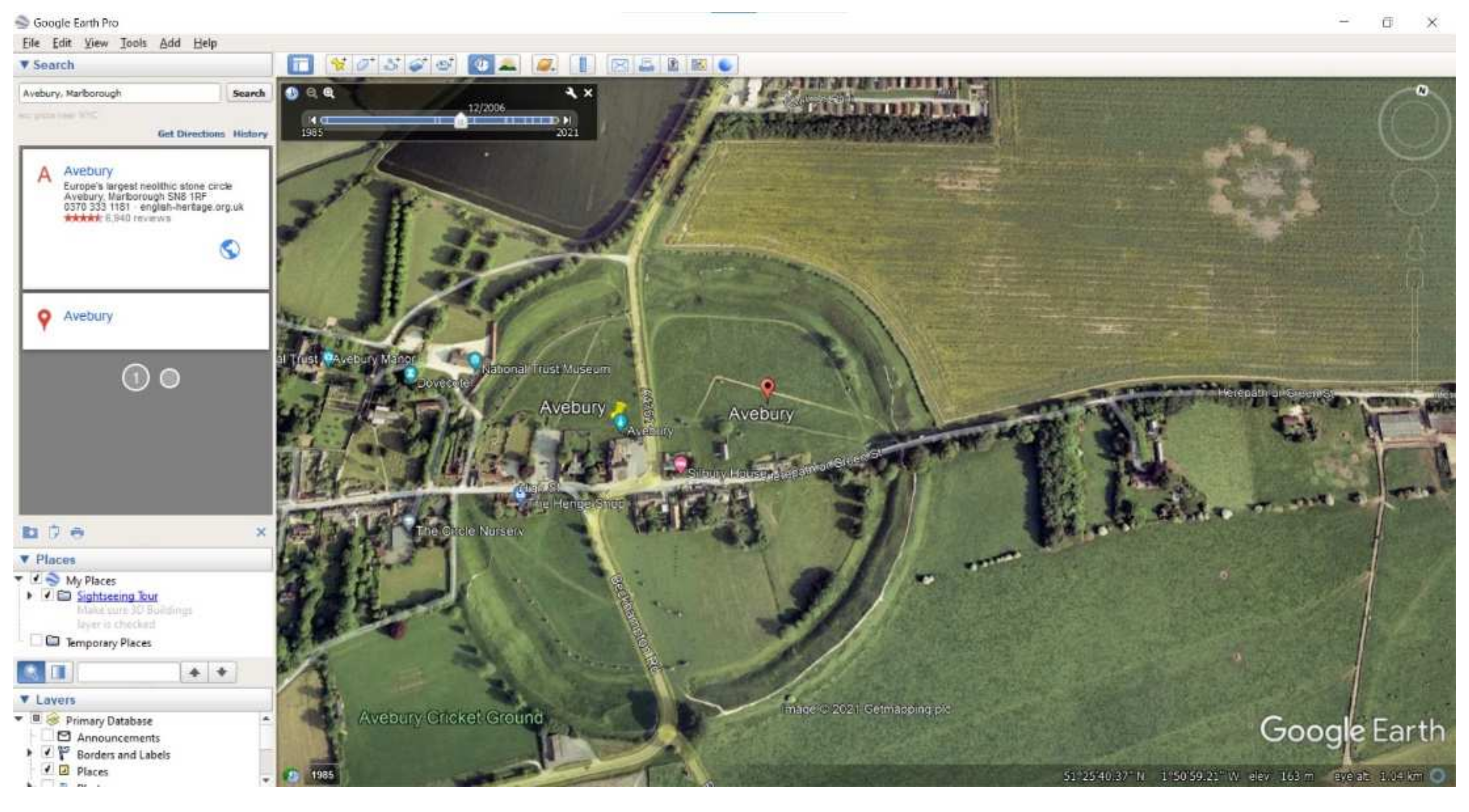
Task: Click the Print toolbar icon
Action: tap(646, 65)
